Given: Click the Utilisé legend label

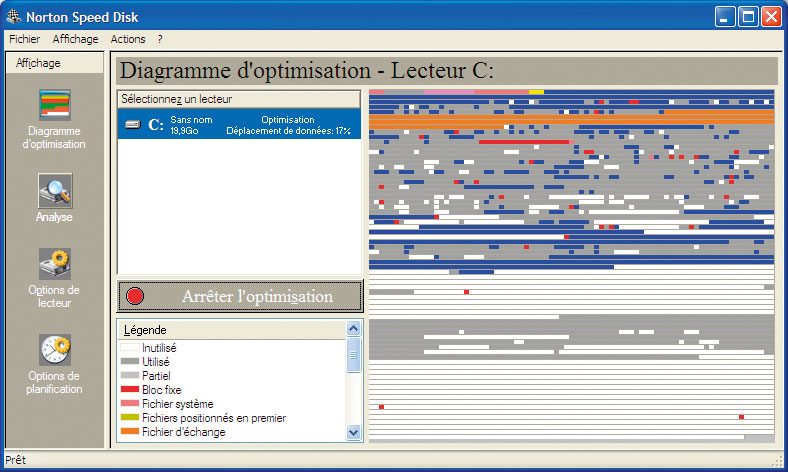Looking at the screenshot, I should coord(155,362).
